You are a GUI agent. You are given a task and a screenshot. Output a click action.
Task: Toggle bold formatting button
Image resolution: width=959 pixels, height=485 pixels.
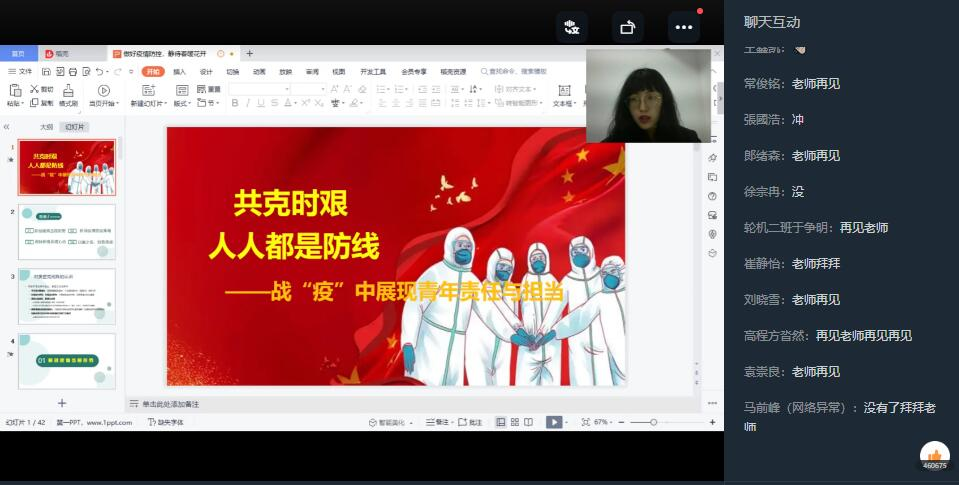coord(234,103)
